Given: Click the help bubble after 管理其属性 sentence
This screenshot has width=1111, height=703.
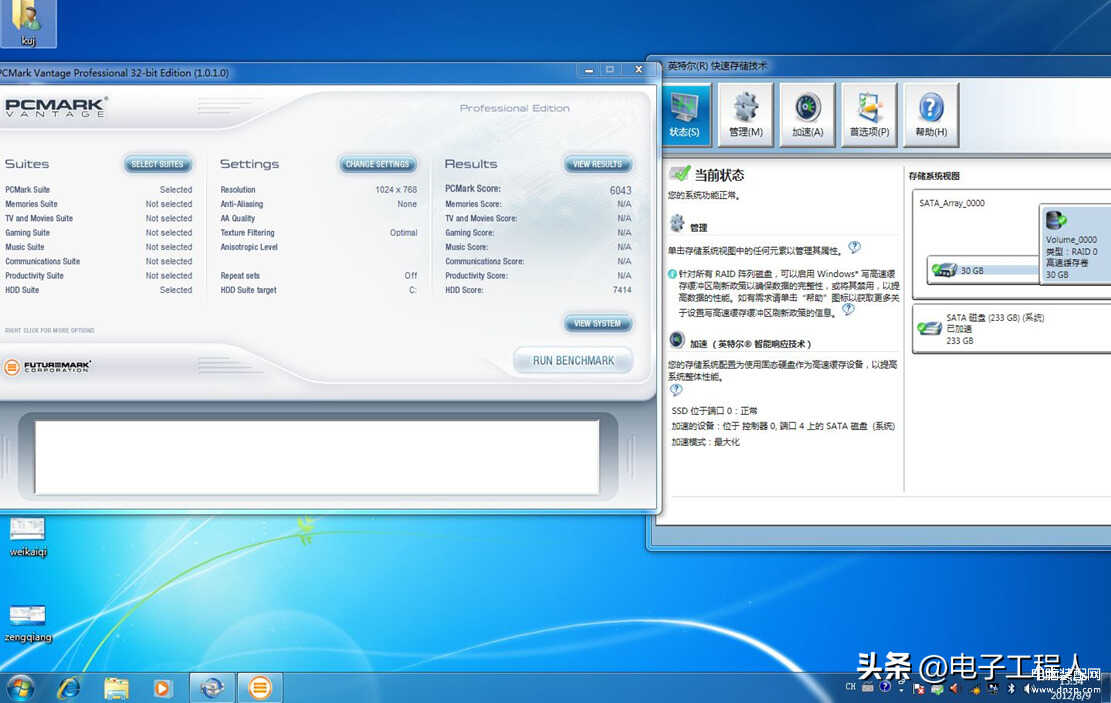Looking at the screenshot, I should coord(855,247).
